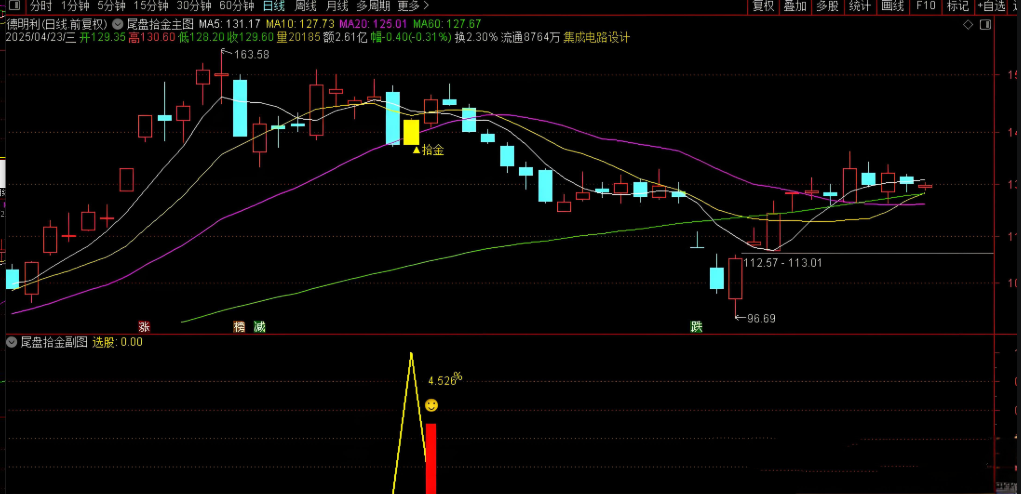Click the 叠加 overlay button

tap(795, 6)
